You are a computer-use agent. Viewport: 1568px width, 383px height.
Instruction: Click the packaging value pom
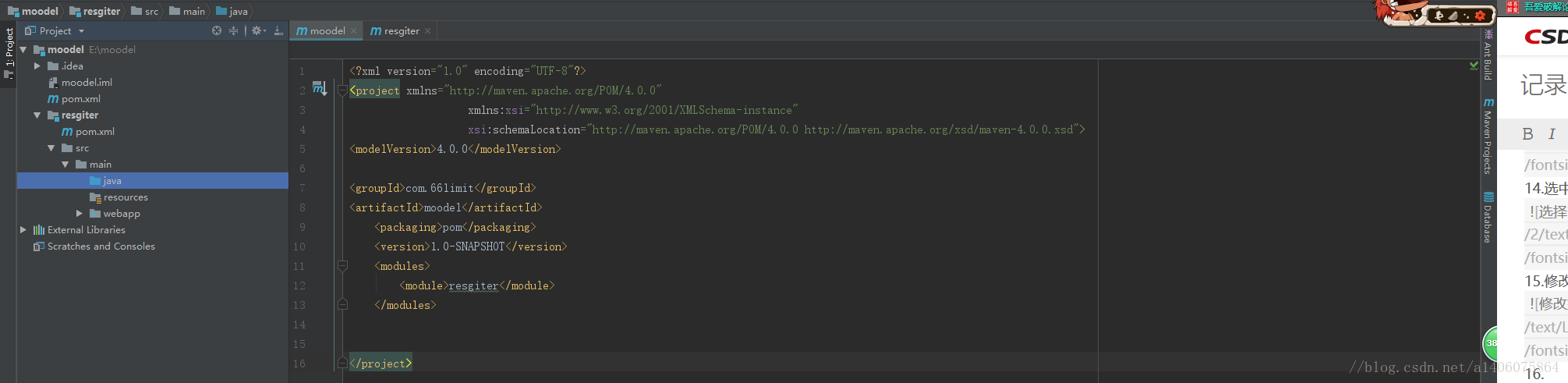[452, 227]
